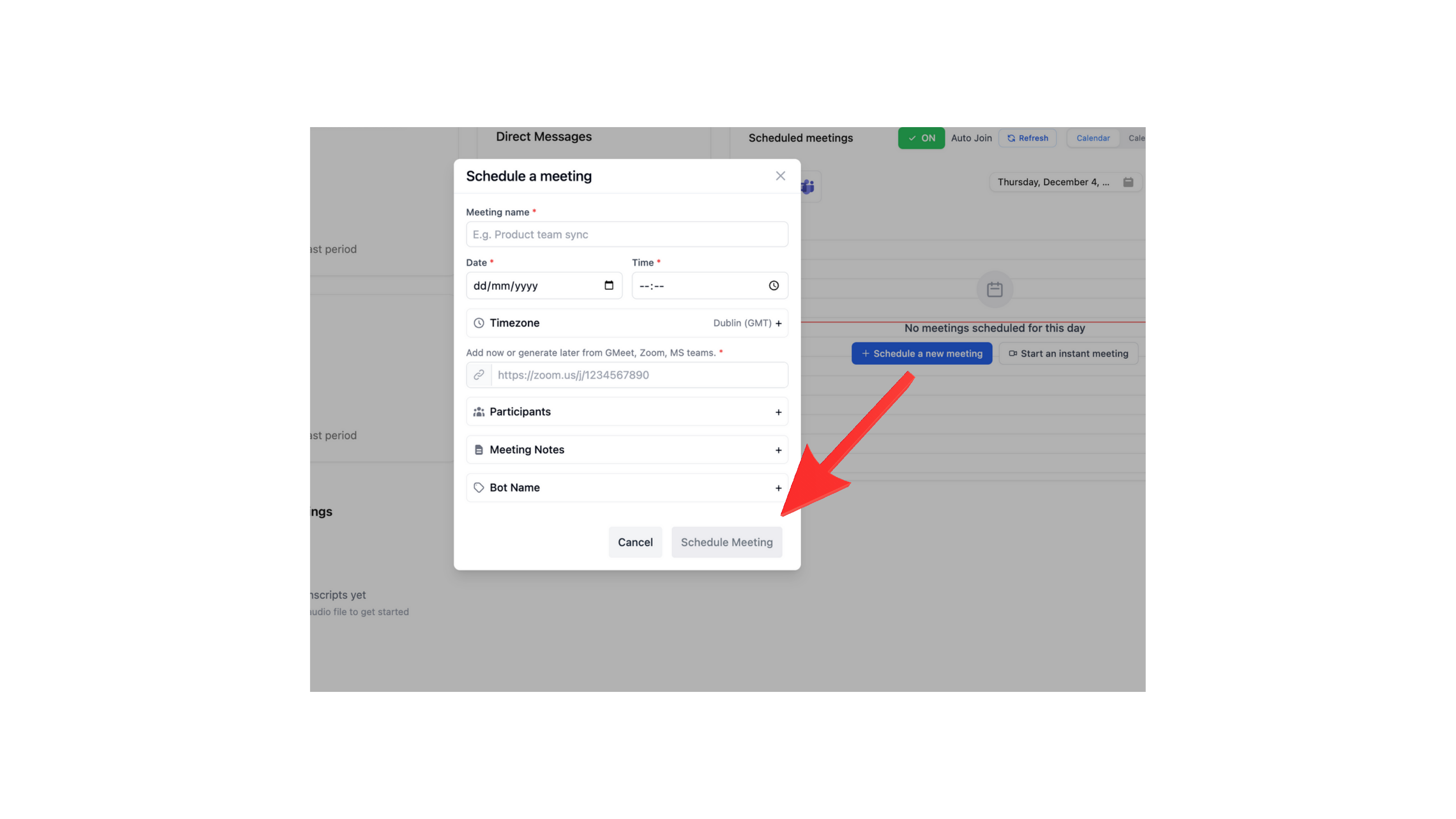Click the Meeting Notes document icon
Image resolution: width=1456 pixels, height=819 pixels.
tap(479, 449)
